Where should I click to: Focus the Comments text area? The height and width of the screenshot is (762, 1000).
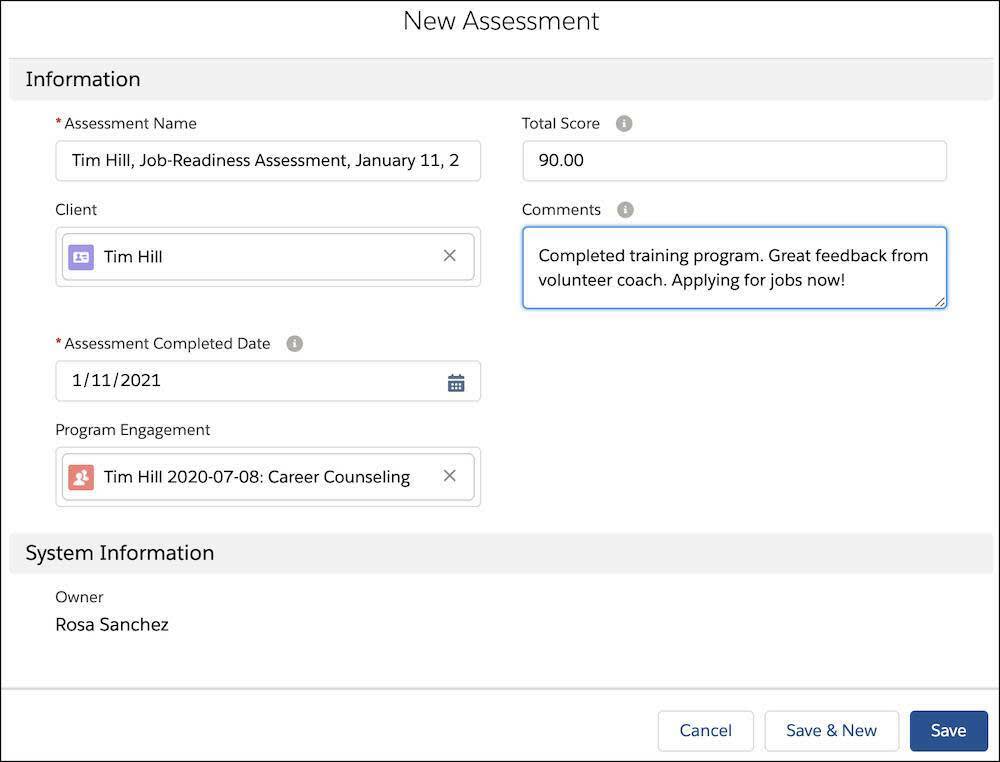734,268
